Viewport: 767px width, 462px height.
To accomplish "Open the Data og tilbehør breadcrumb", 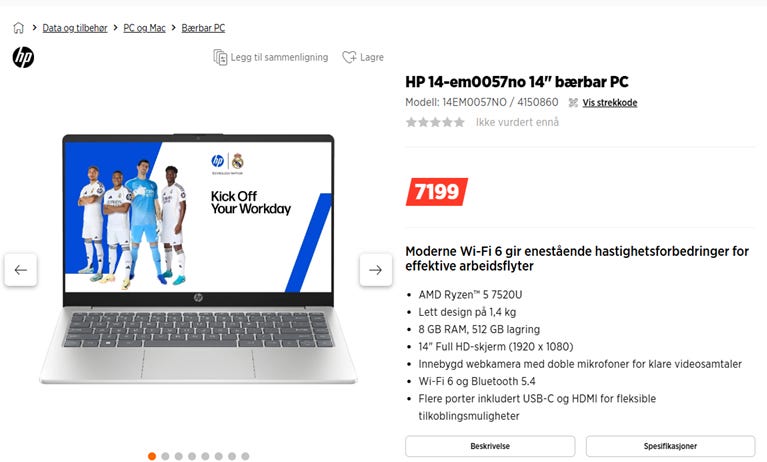I will pos(75,28).
